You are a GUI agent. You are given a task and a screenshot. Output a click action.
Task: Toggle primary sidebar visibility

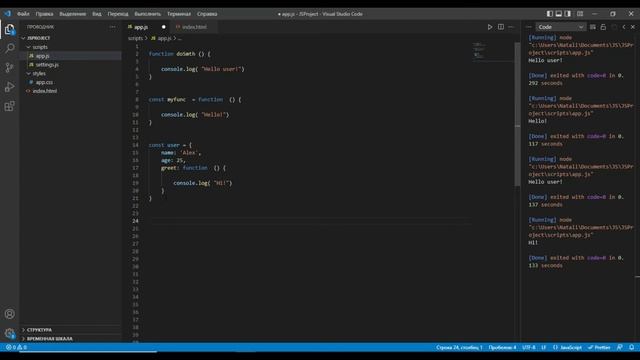pos(550,13)
